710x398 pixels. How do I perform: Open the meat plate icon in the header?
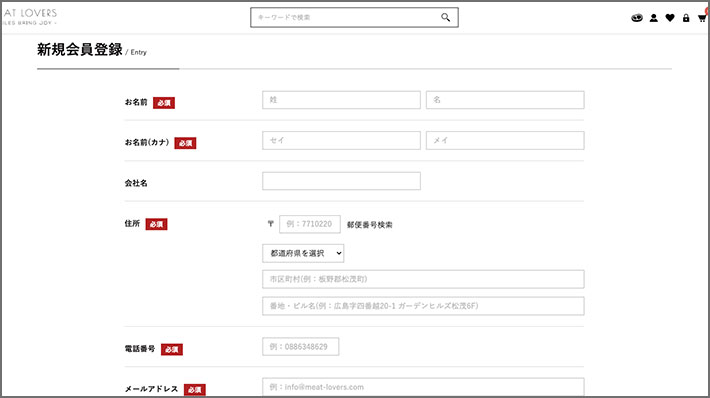tap(637, 18)
